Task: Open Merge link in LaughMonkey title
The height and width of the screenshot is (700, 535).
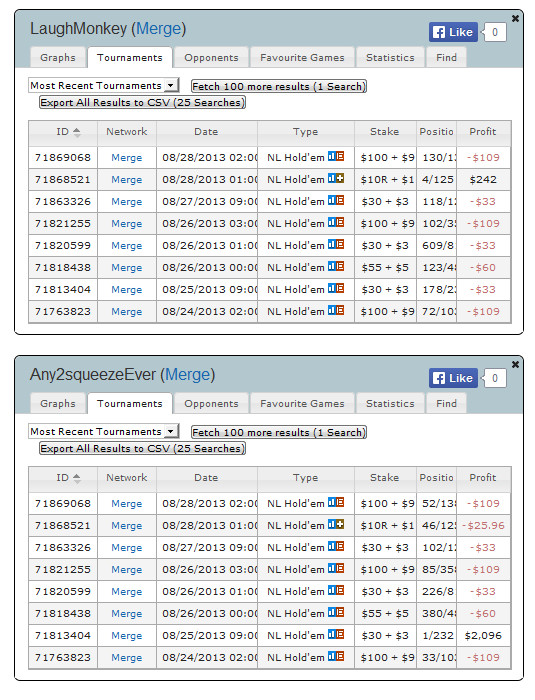Action: coord(159,29)
